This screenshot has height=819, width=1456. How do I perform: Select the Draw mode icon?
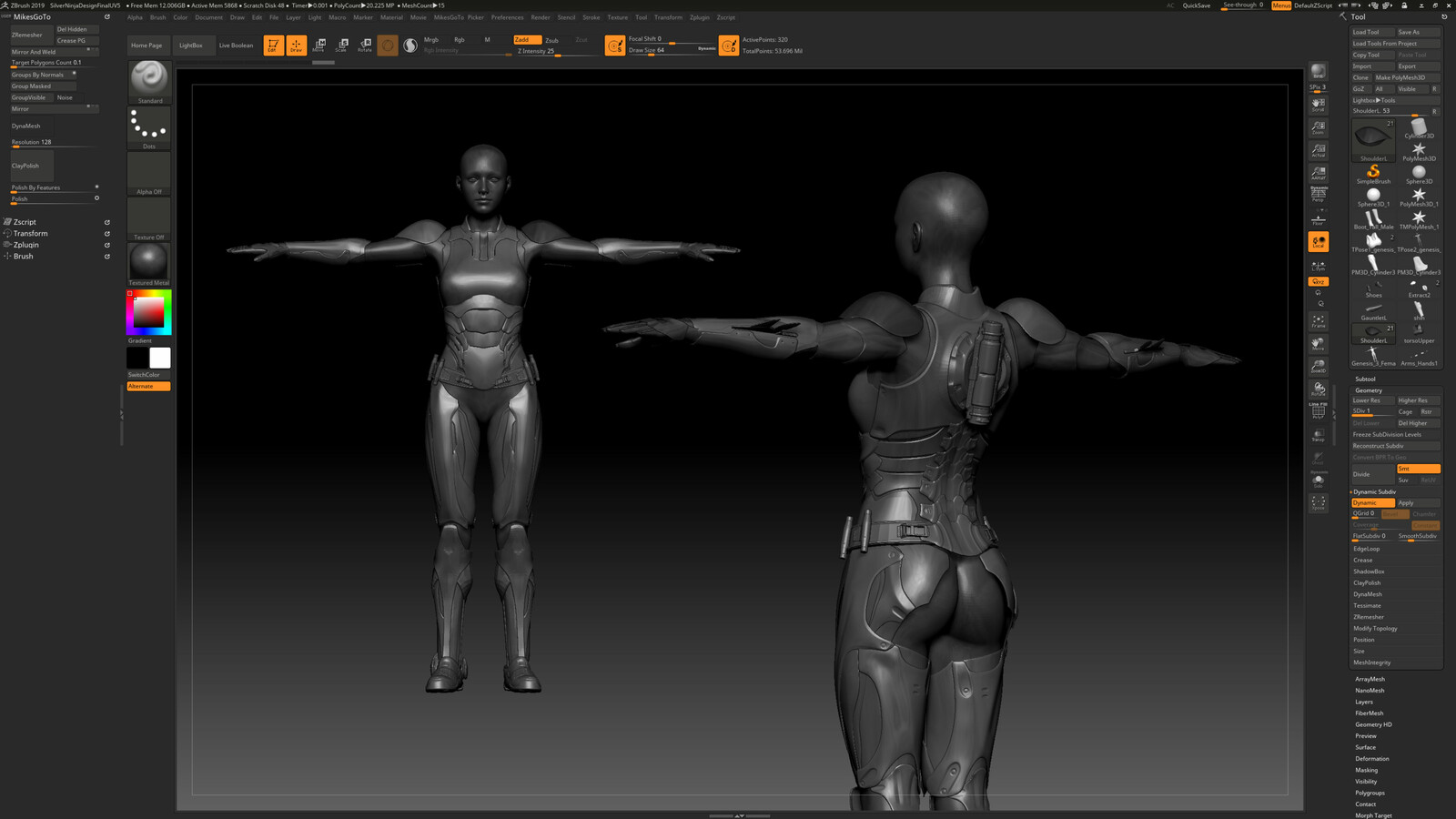(x=297, y=45)
